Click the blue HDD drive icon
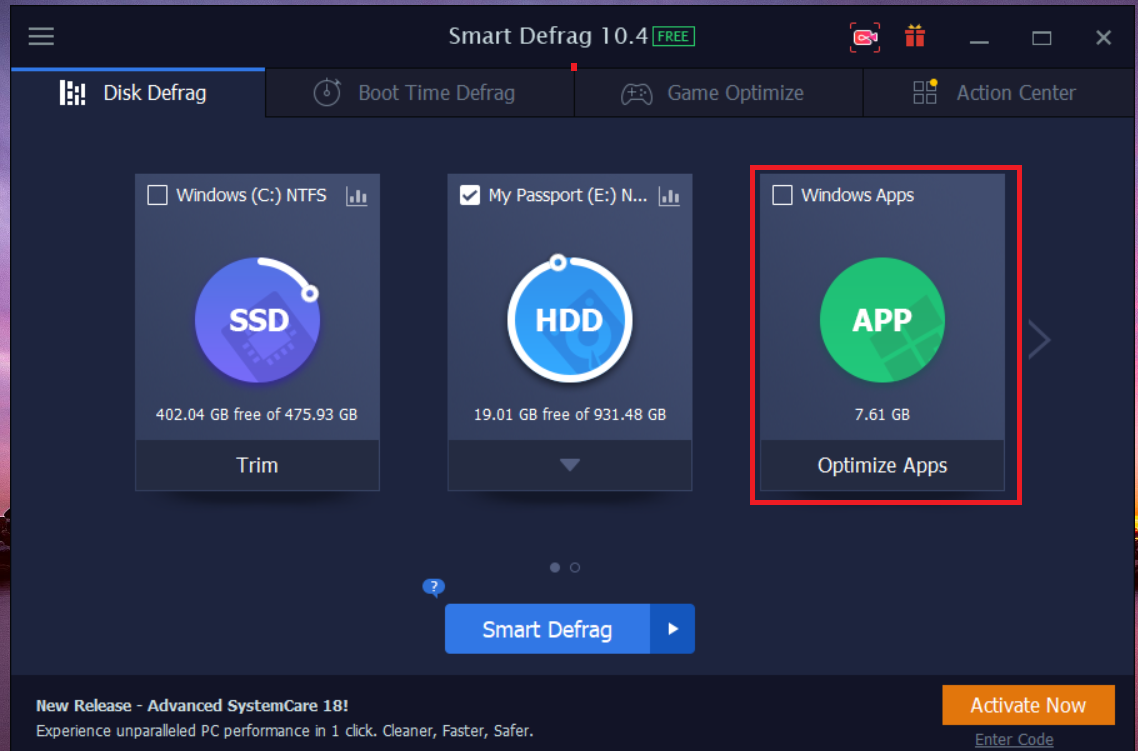Image resolution: width=1138 pixels, height=751 pixels. (570, 319)
